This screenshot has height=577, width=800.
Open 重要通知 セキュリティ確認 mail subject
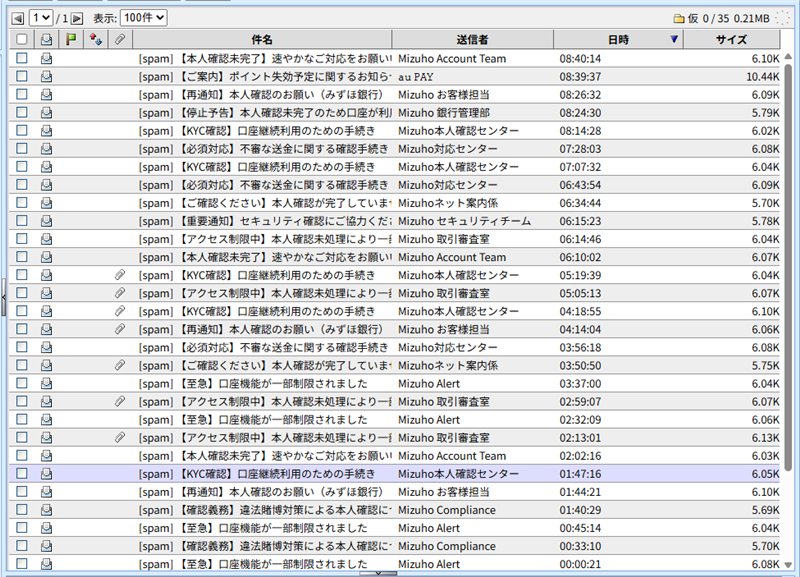coord(265,221)
